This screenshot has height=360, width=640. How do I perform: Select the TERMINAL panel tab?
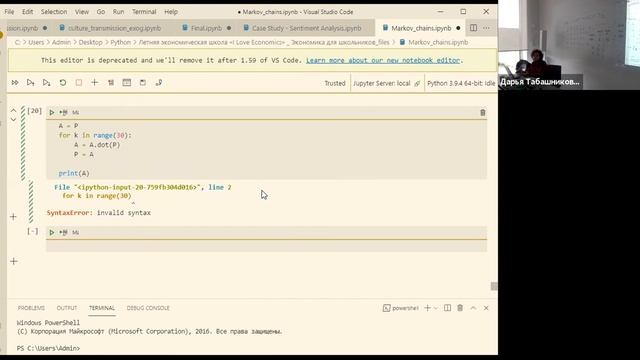102,308
